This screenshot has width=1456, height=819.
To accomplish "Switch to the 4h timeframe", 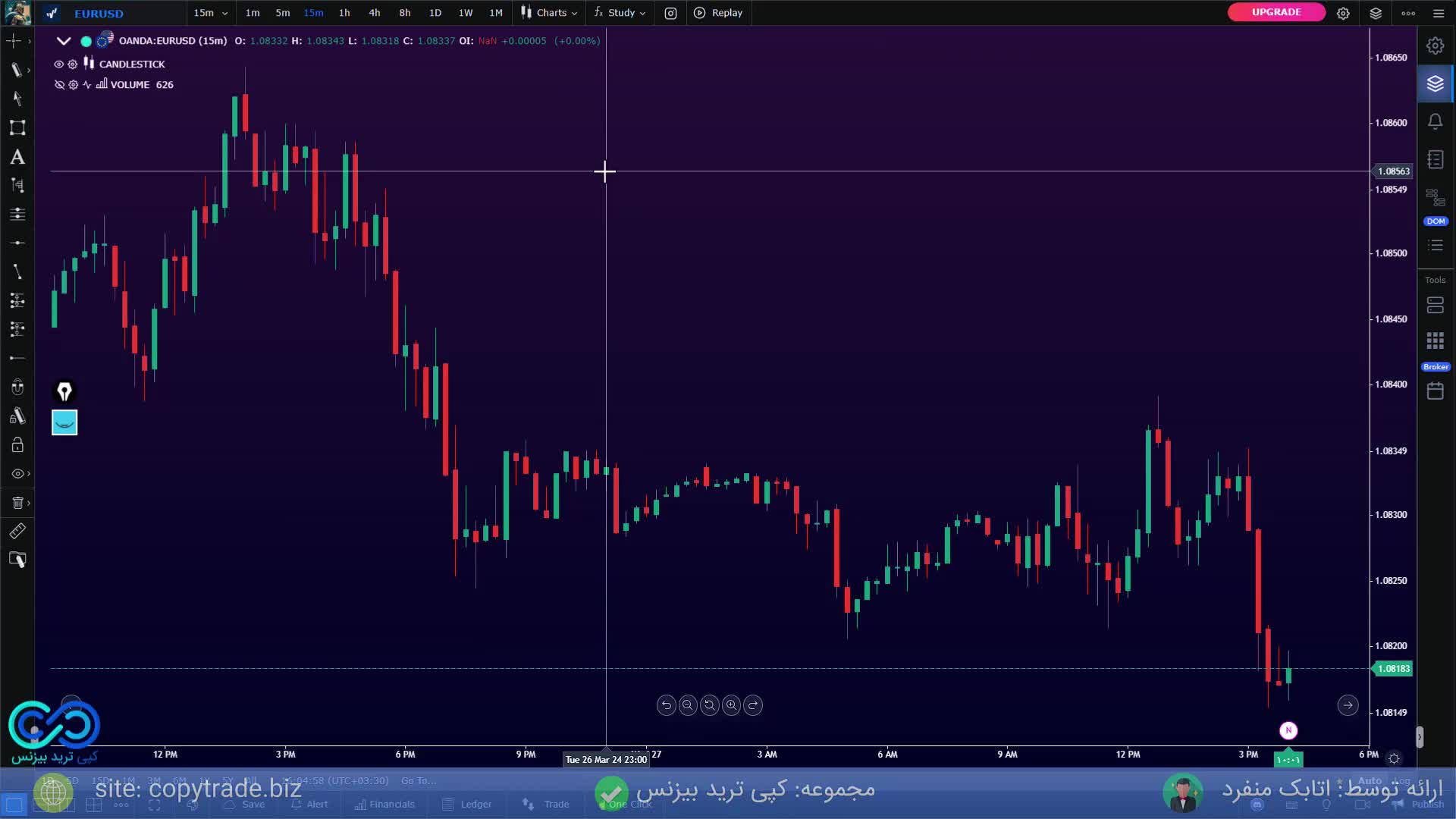I will click(x=375, y=13).
